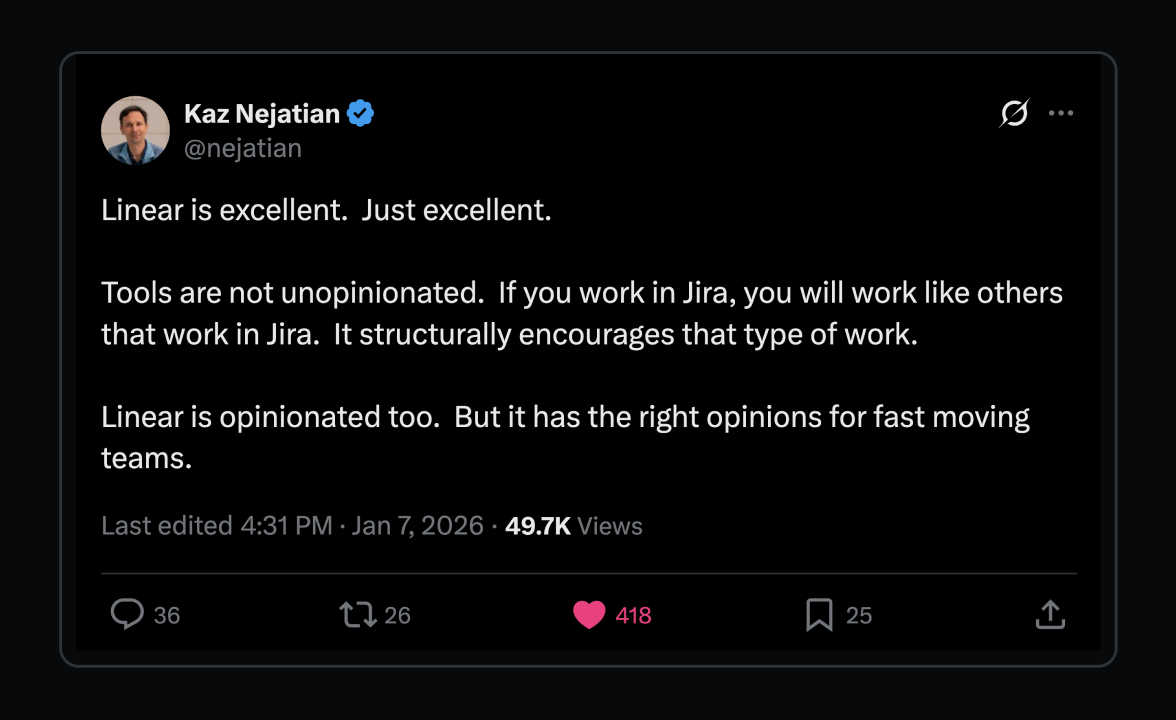1176x720 pixels.
Task: Open the more options ellipsis menu
Action: (1061, 113)
